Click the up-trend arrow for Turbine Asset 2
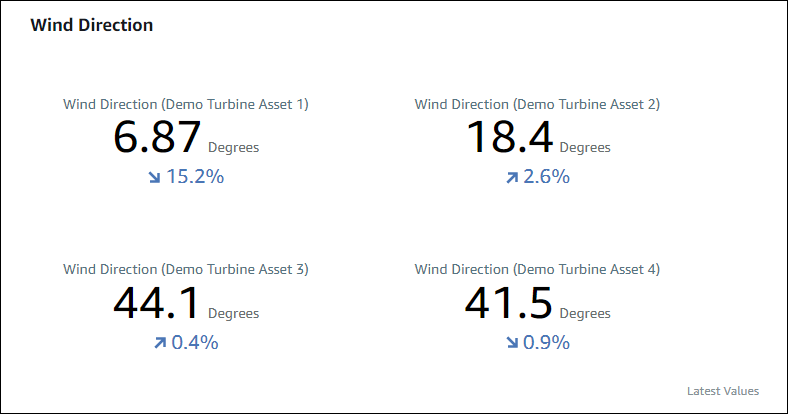Image resolution: width=788 pixels, height=414 pixels. coord(512,177)
